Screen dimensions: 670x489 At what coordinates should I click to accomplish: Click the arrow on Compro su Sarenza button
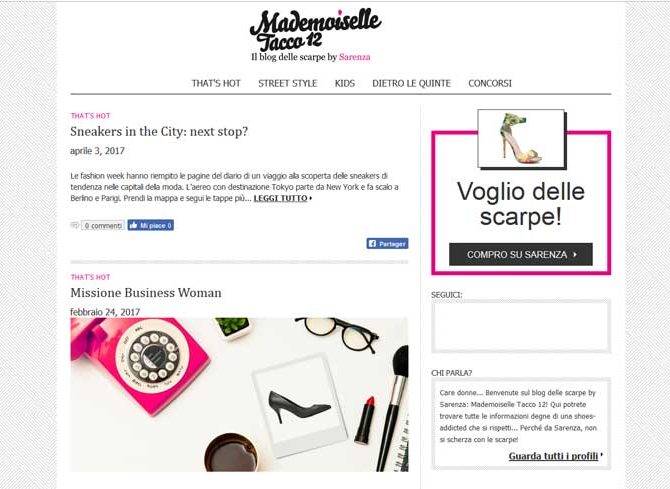[575, 254]
